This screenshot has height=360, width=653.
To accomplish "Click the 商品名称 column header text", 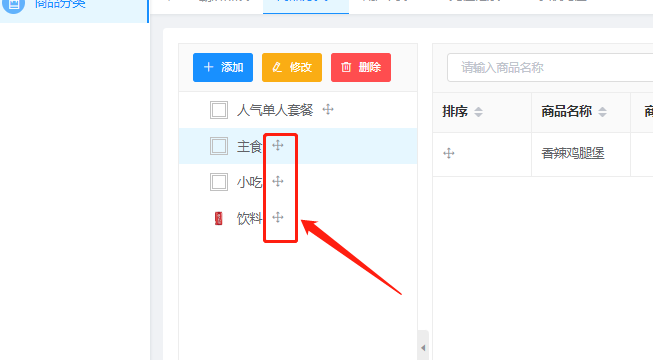I will pyautogui.click(x=567, y=112).
